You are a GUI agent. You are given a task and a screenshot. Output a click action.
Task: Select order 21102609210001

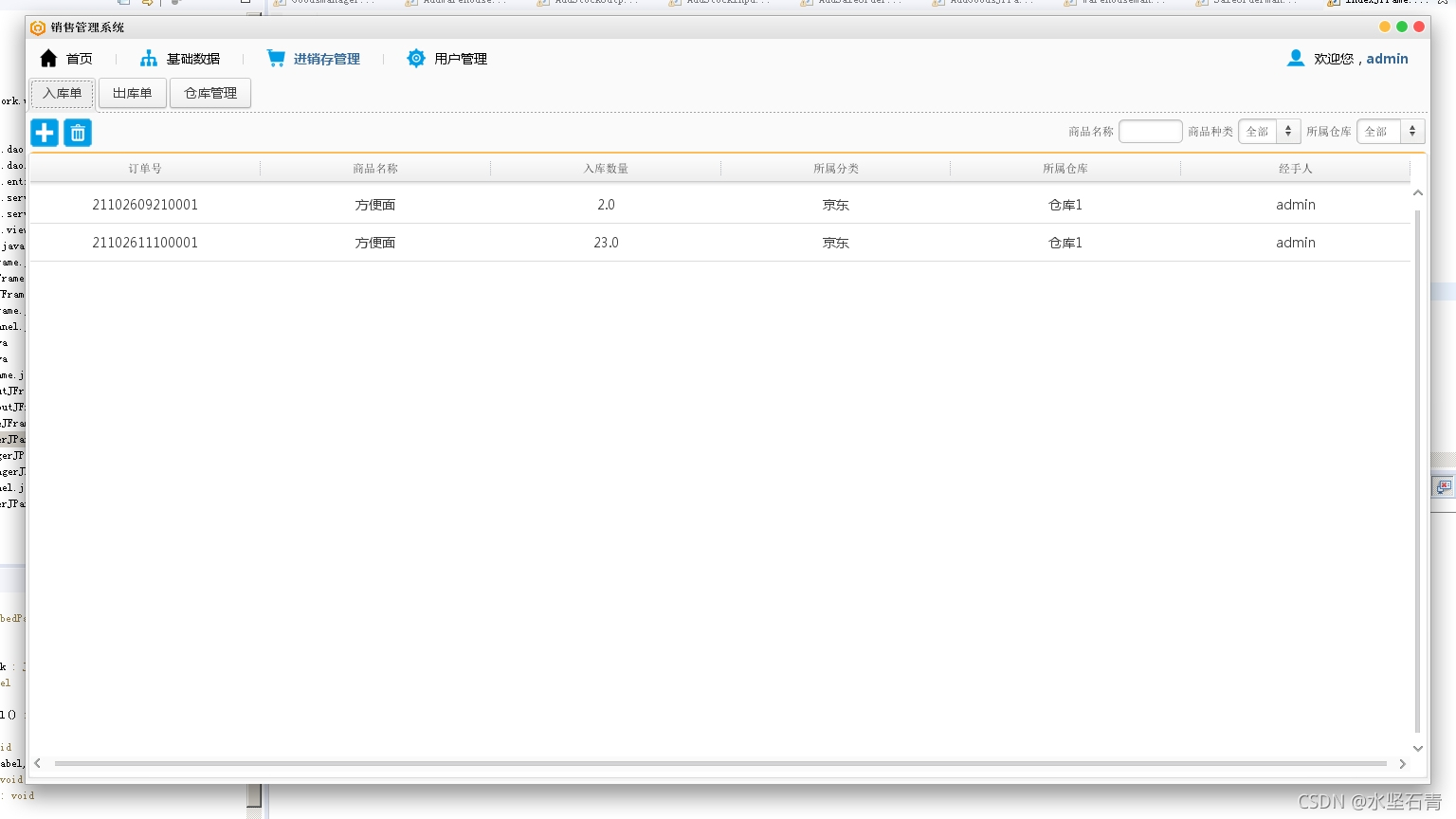pos(145,205)
